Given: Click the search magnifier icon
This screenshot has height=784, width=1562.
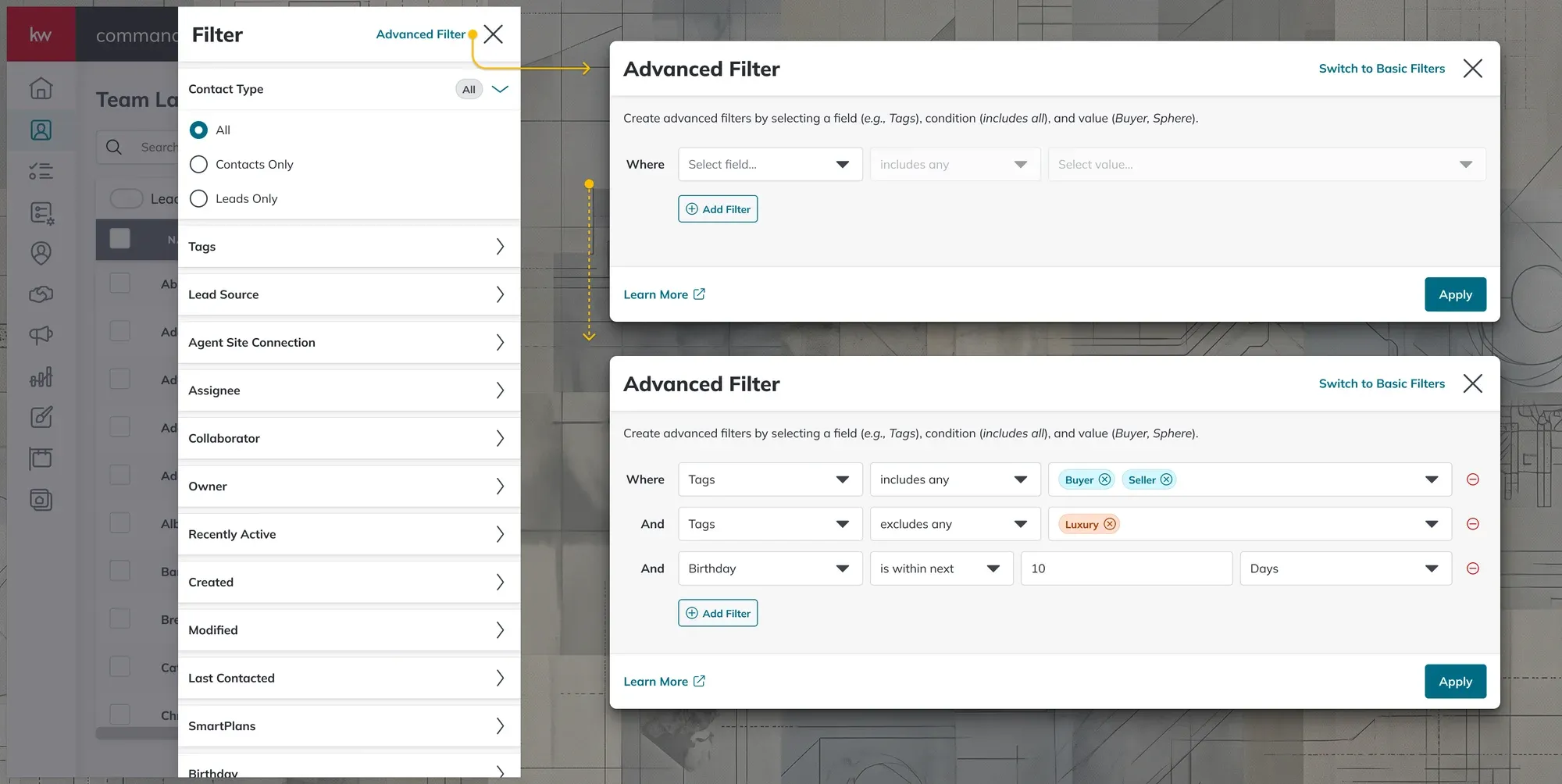Looking at the screenshot, I should [x=114, y=147].
